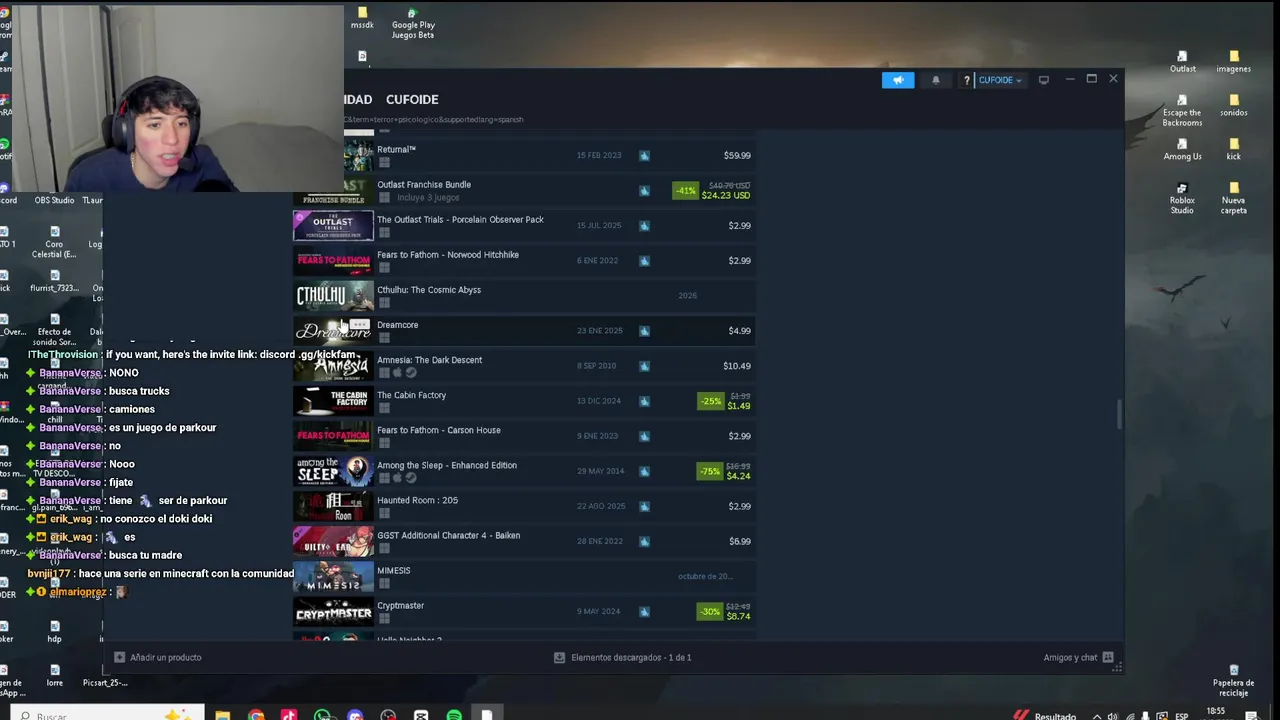Screen dimensions: 1280x720
Task: Open TikTok from the taskbar
Action: click(289, 715)
